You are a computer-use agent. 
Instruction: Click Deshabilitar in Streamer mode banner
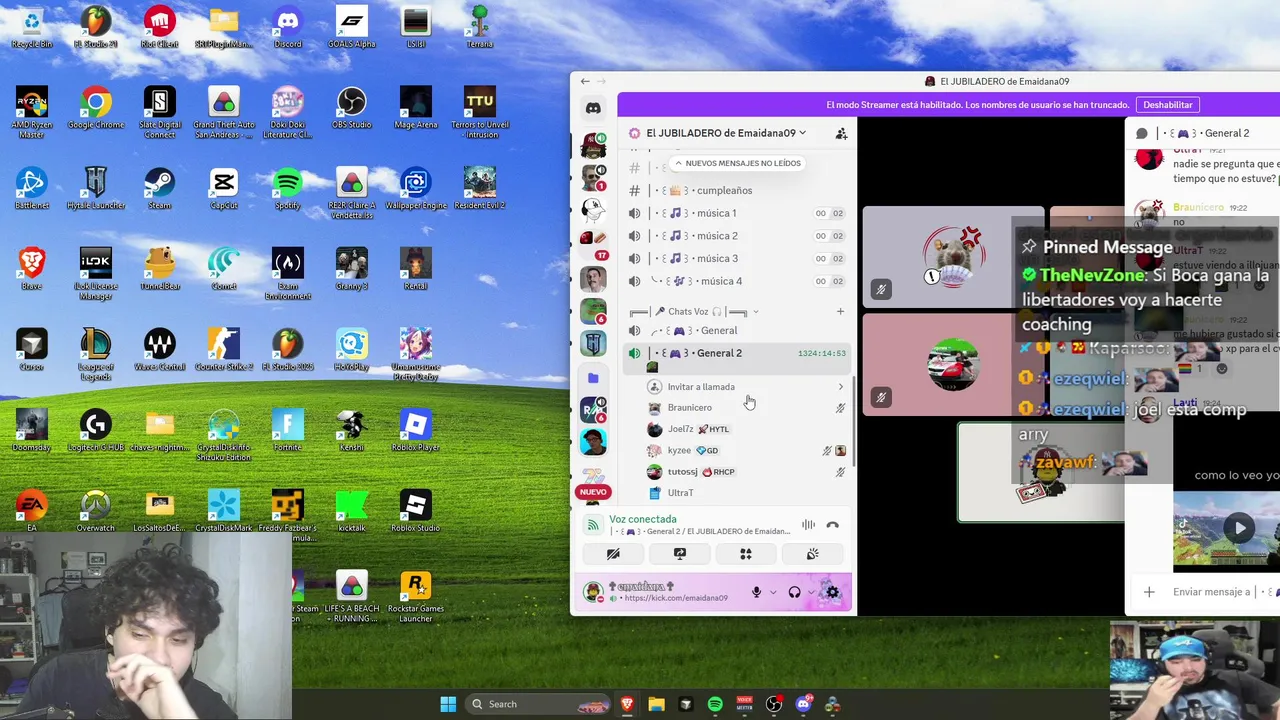(x=1168, y=105)
